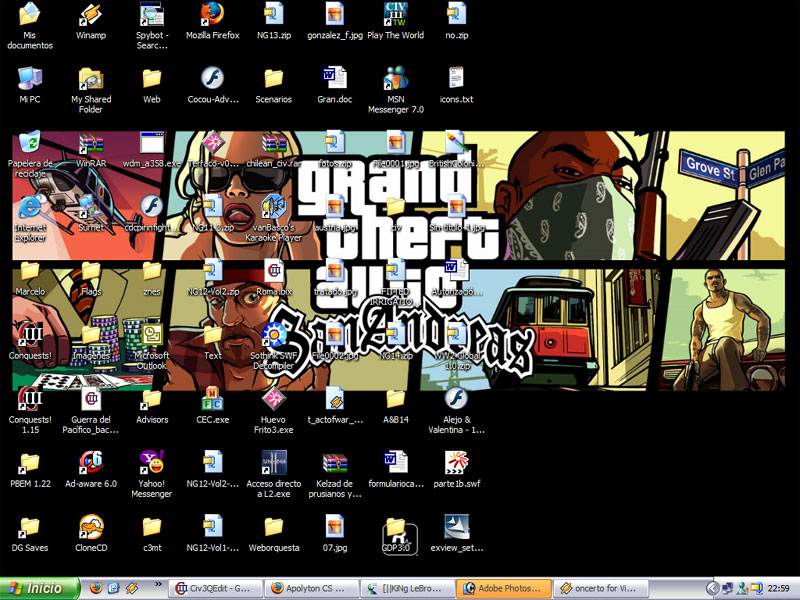Switch to Apolyton CS taskbar window
The height and width of the screenshot is (600, 800).
pos(310,589)
